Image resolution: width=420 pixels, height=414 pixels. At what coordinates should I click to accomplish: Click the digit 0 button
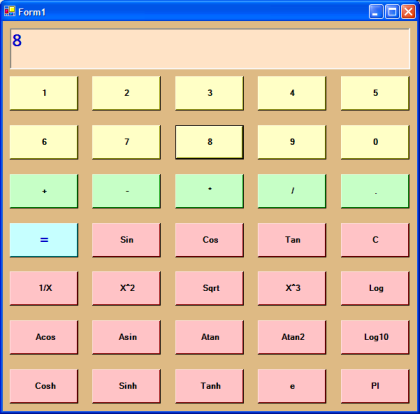[x=375, y=142]
